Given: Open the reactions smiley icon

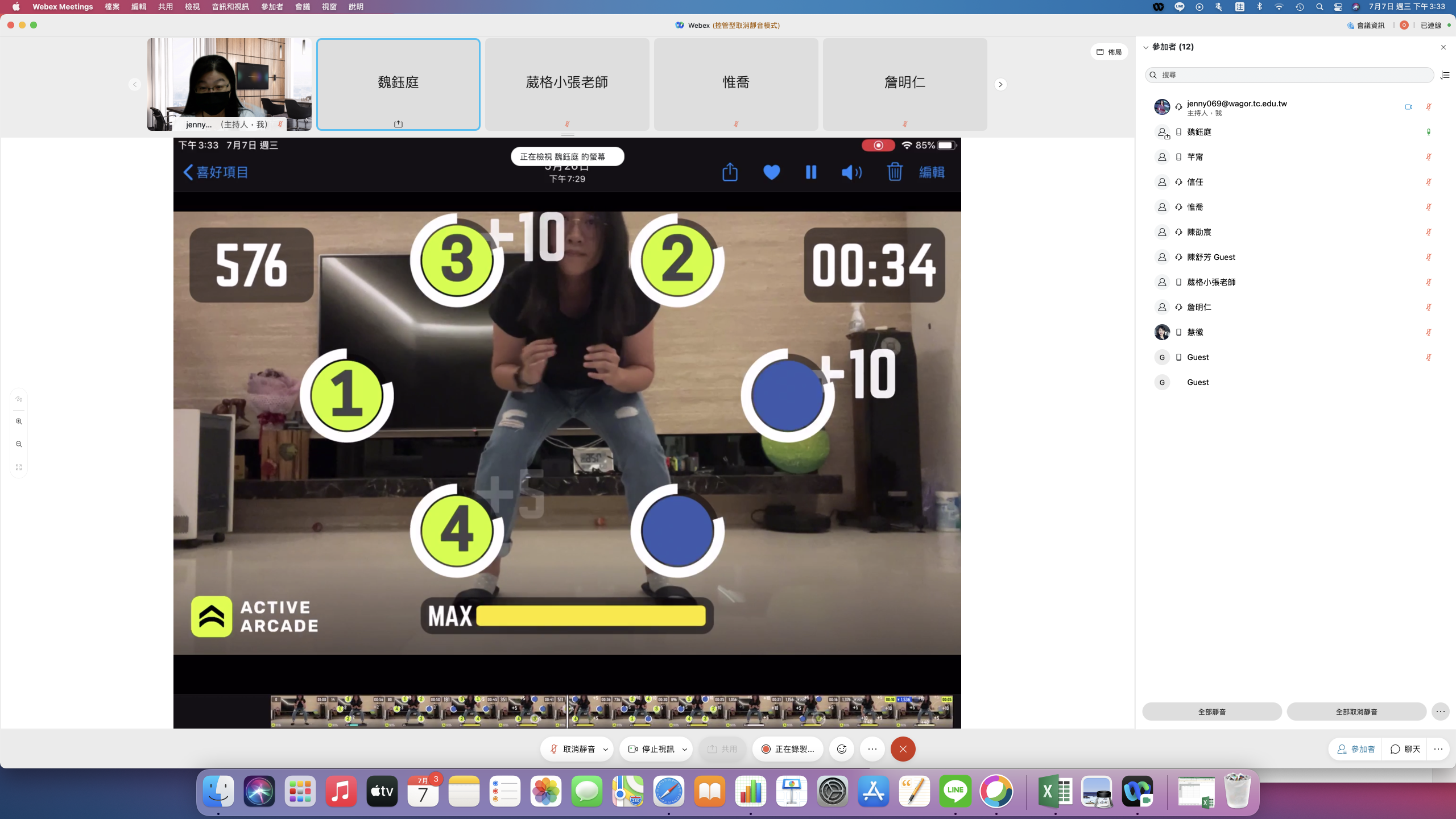Looking at the screenshot, I should (x=842, y=749).
